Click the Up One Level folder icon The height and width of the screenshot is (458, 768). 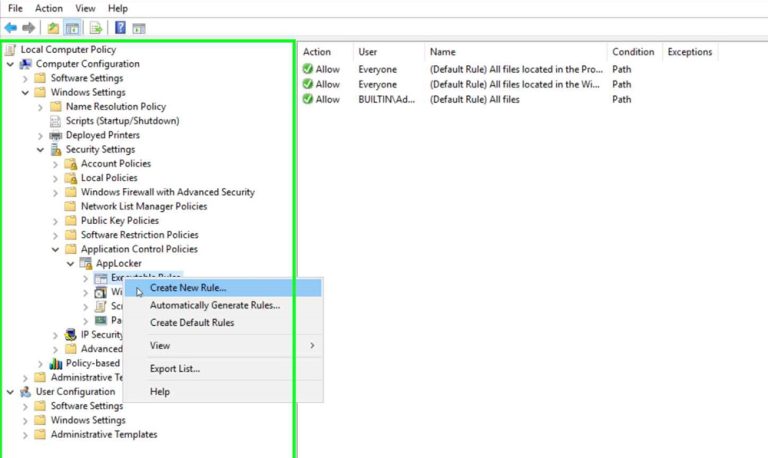click(x=53, y=28)
